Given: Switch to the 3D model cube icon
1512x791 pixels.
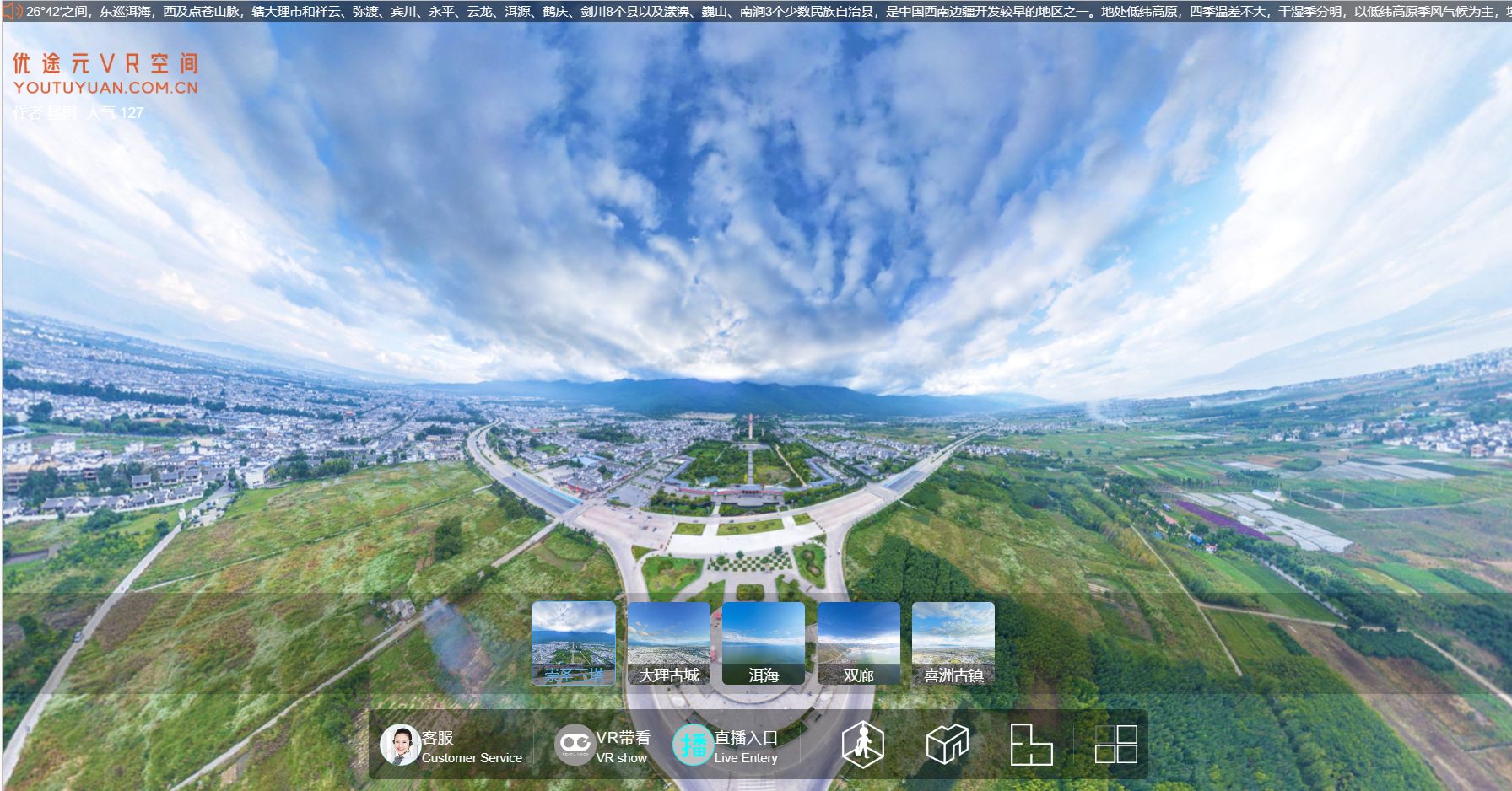Looking at the screenshot, I should (947, 745).
